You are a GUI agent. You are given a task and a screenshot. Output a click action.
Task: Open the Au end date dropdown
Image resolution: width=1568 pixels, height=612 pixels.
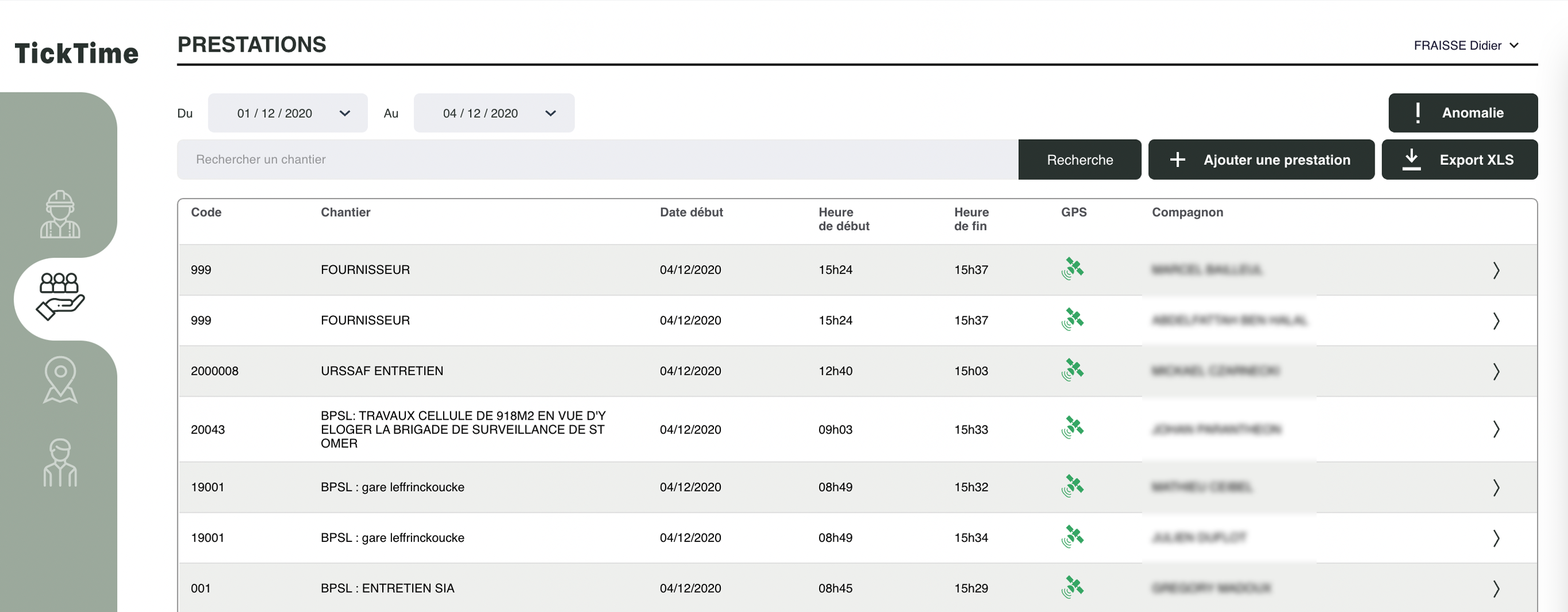tap(494, 113)
